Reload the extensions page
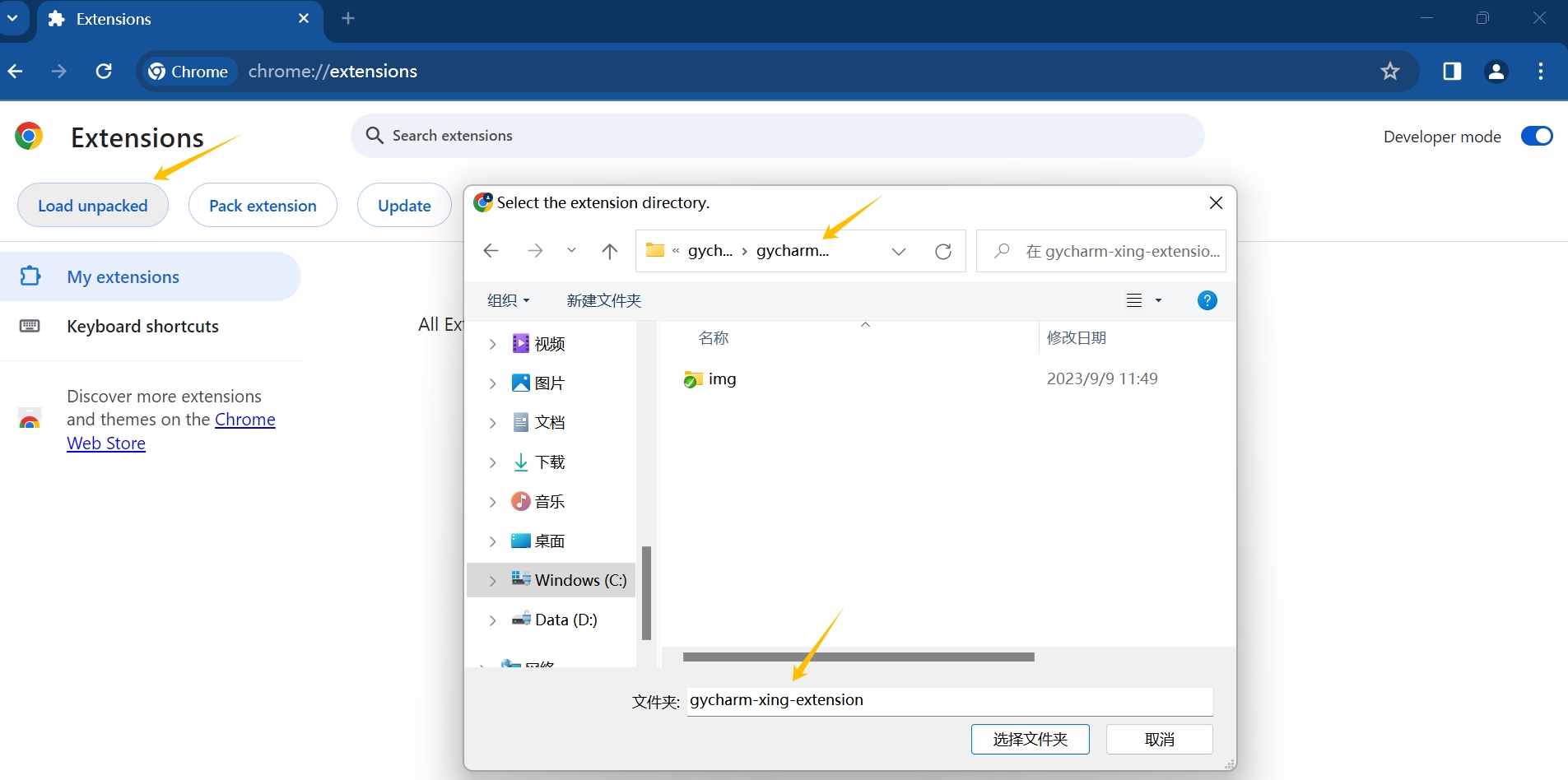The image size is (1568, 780). tap(104, 72)
